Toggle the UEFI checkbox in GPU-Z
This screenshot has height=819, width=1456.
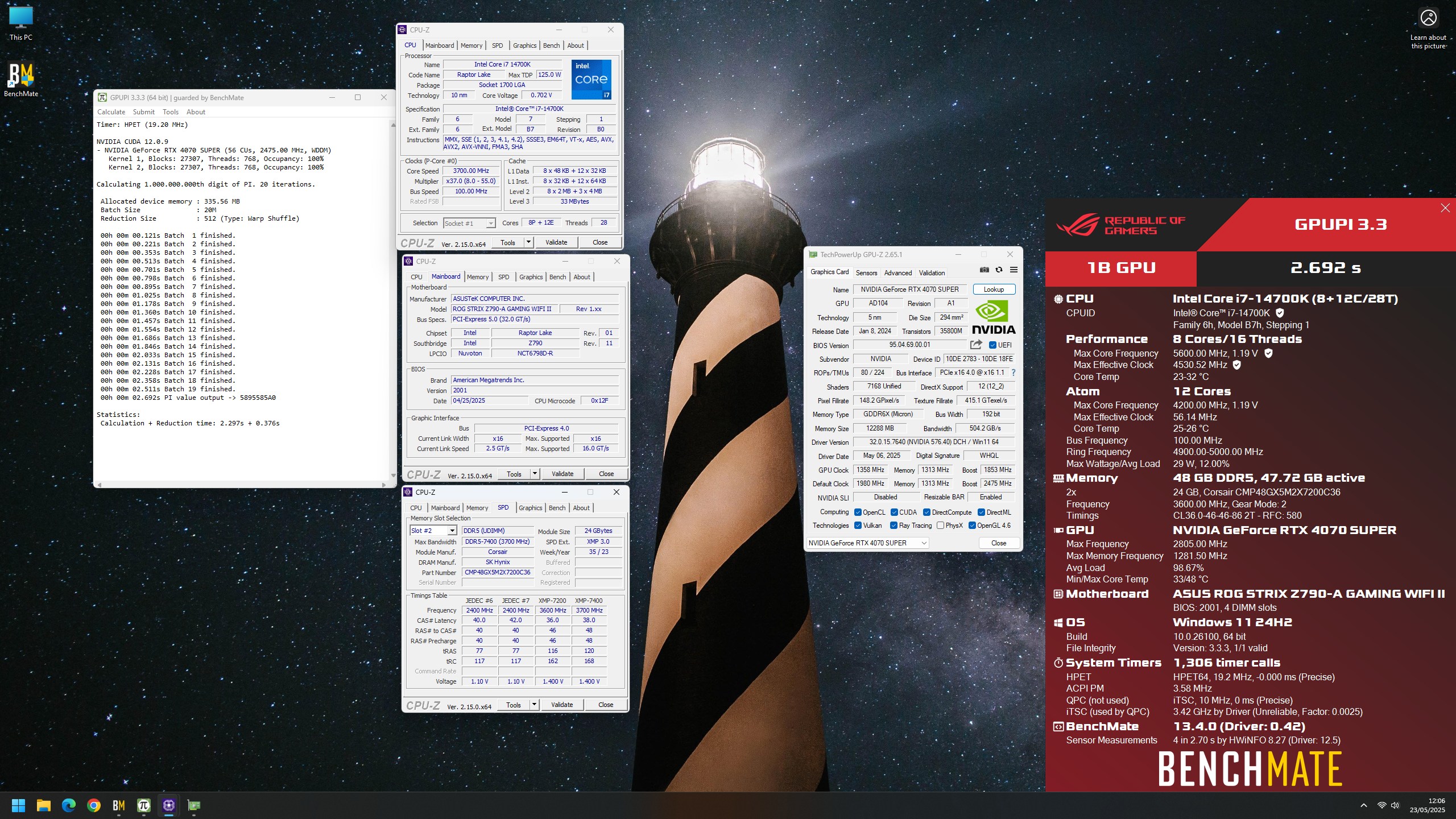coord(992,345)
